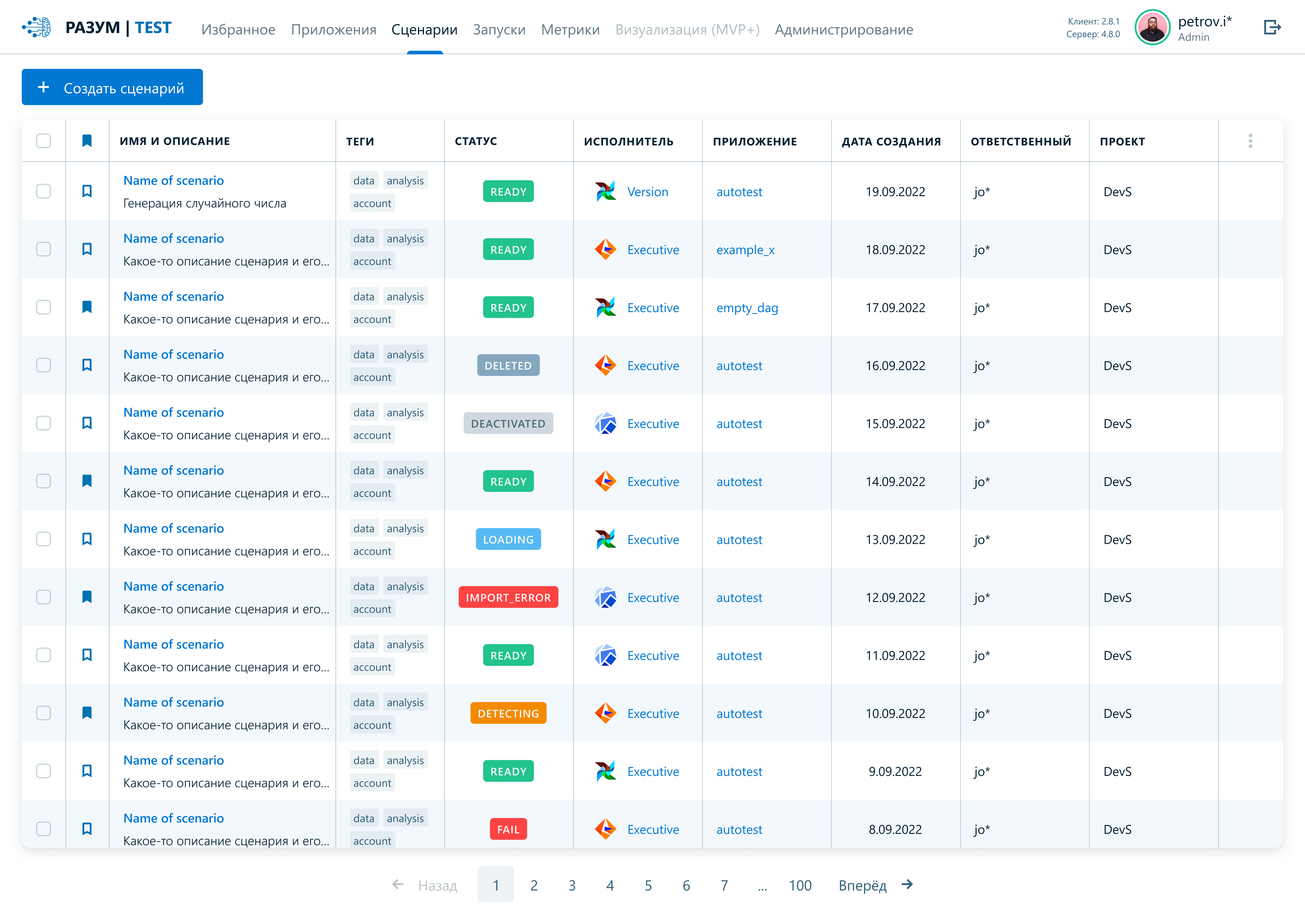
Task: Toggle bookmark on the 19.09.2022 scenario row
Action: [87, 191]
